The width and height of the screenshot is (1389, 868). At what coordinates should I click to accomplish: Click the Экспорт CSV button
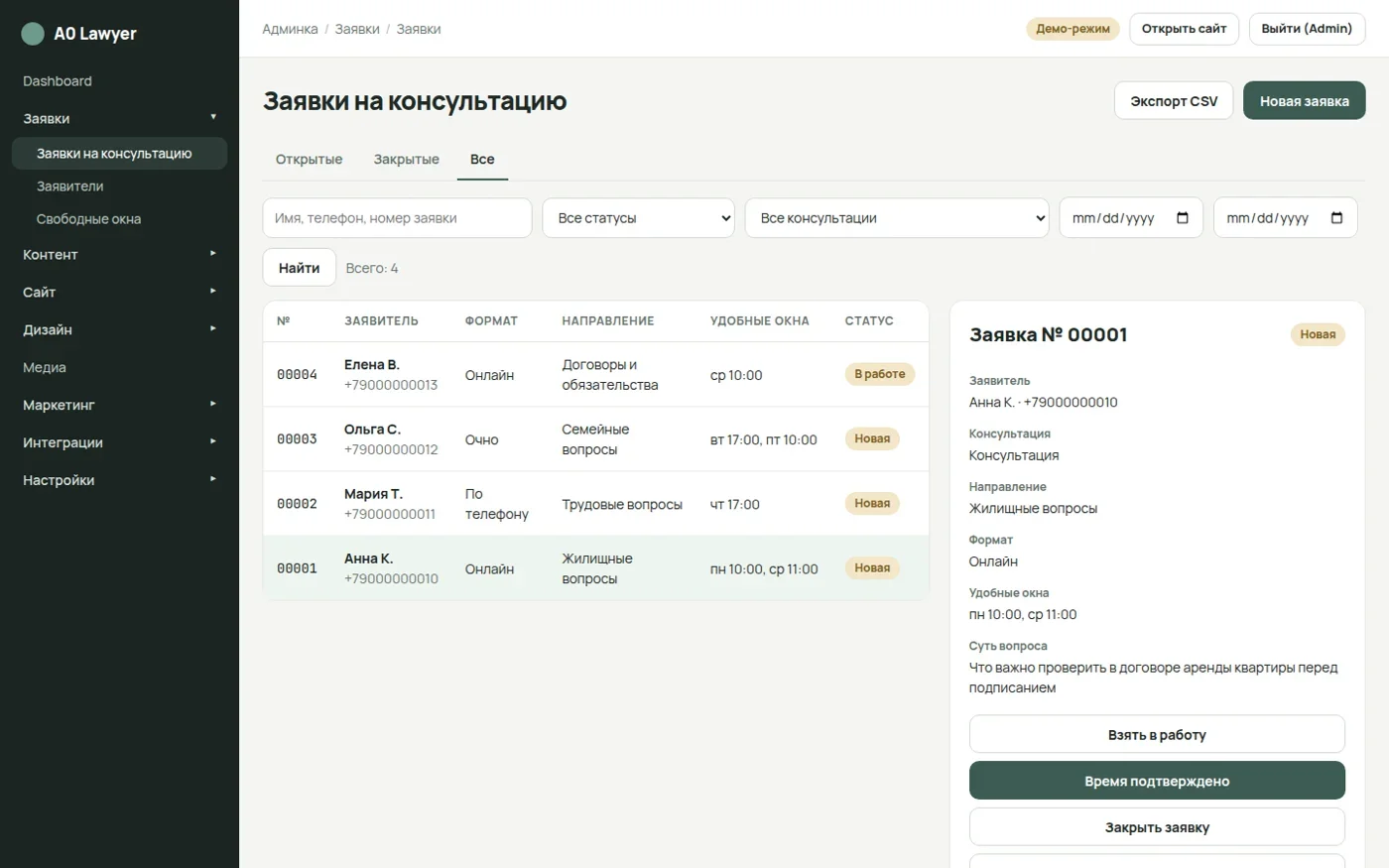tap(1174, 101)
